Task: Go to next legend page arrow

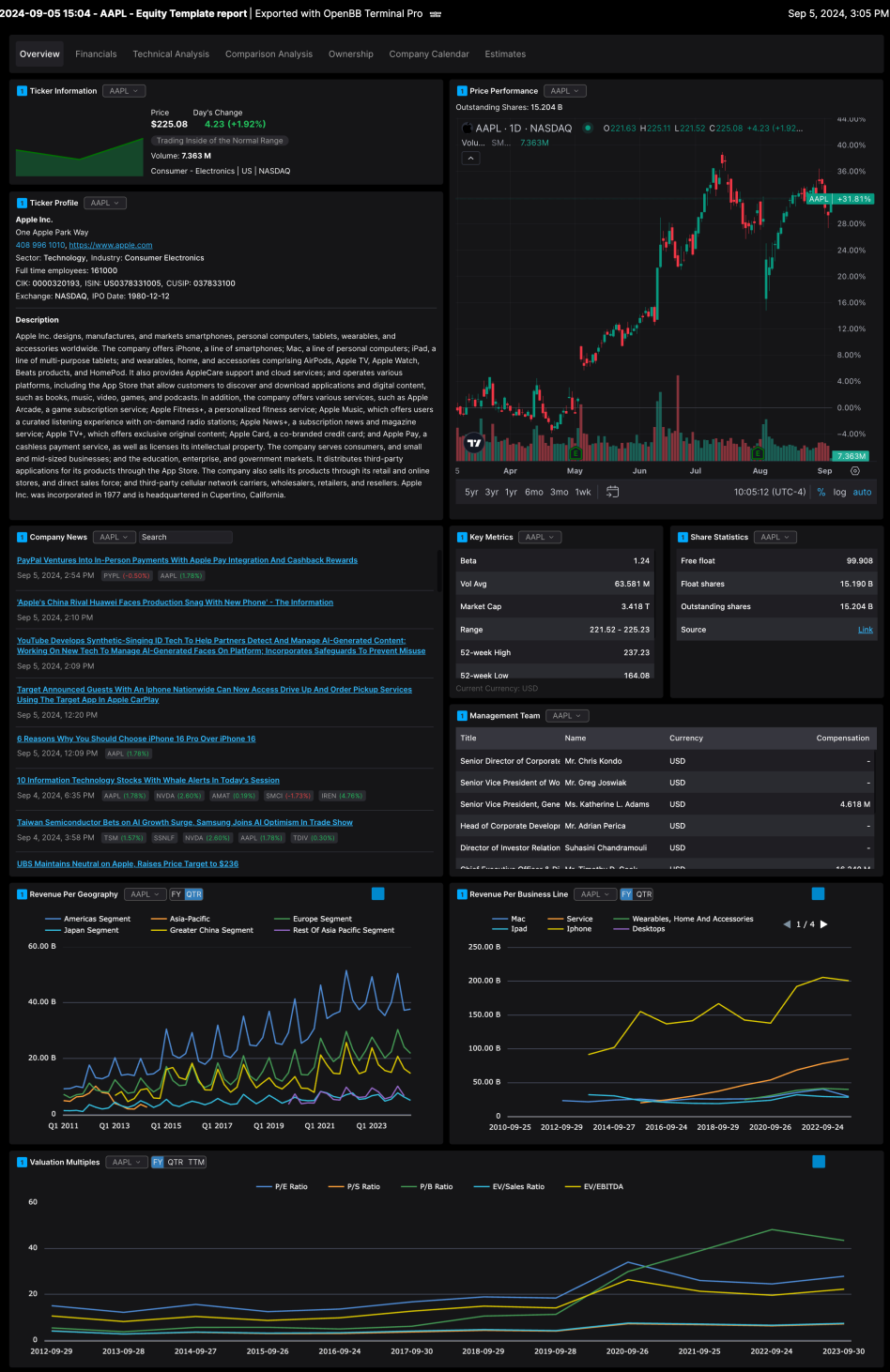Action: pyautogui.click(x=823, y=924)
